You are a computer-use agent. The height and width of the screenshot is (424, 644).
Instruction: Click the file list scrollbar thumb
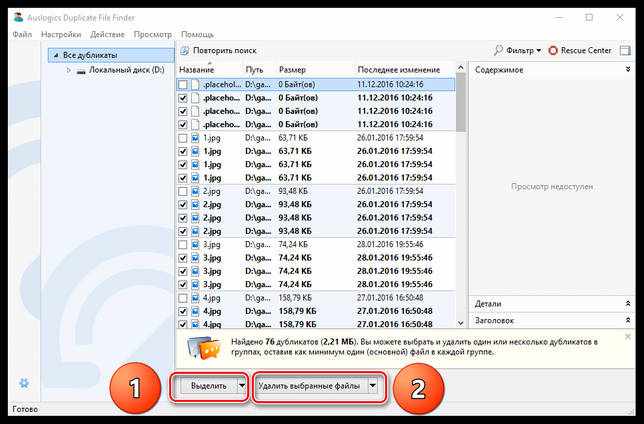(x=461, y=102)
